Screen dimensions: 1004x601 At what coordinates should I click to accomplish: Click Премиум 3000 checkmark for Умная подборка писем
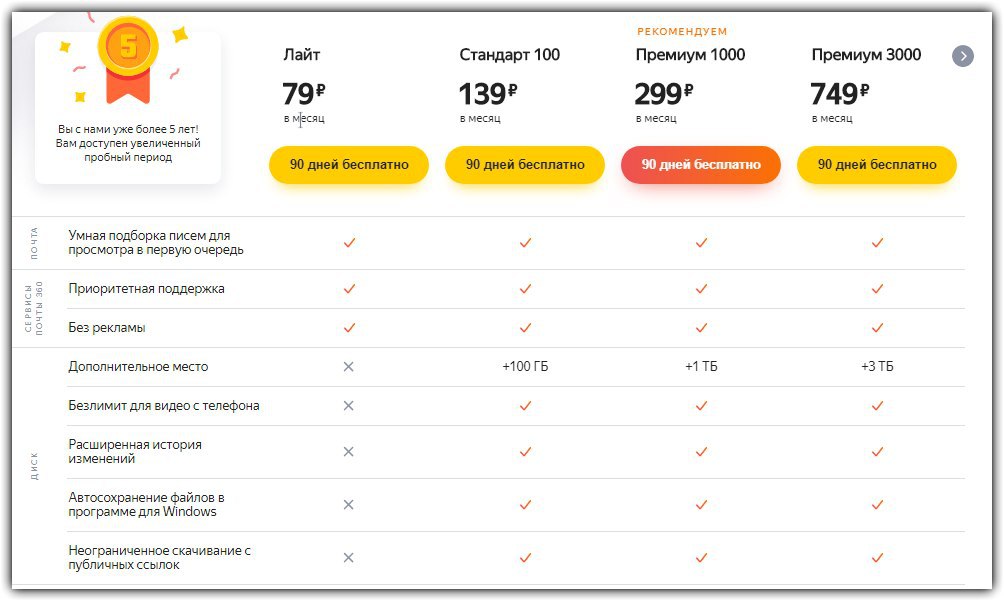pyautogui.click(x=877, y=243)
